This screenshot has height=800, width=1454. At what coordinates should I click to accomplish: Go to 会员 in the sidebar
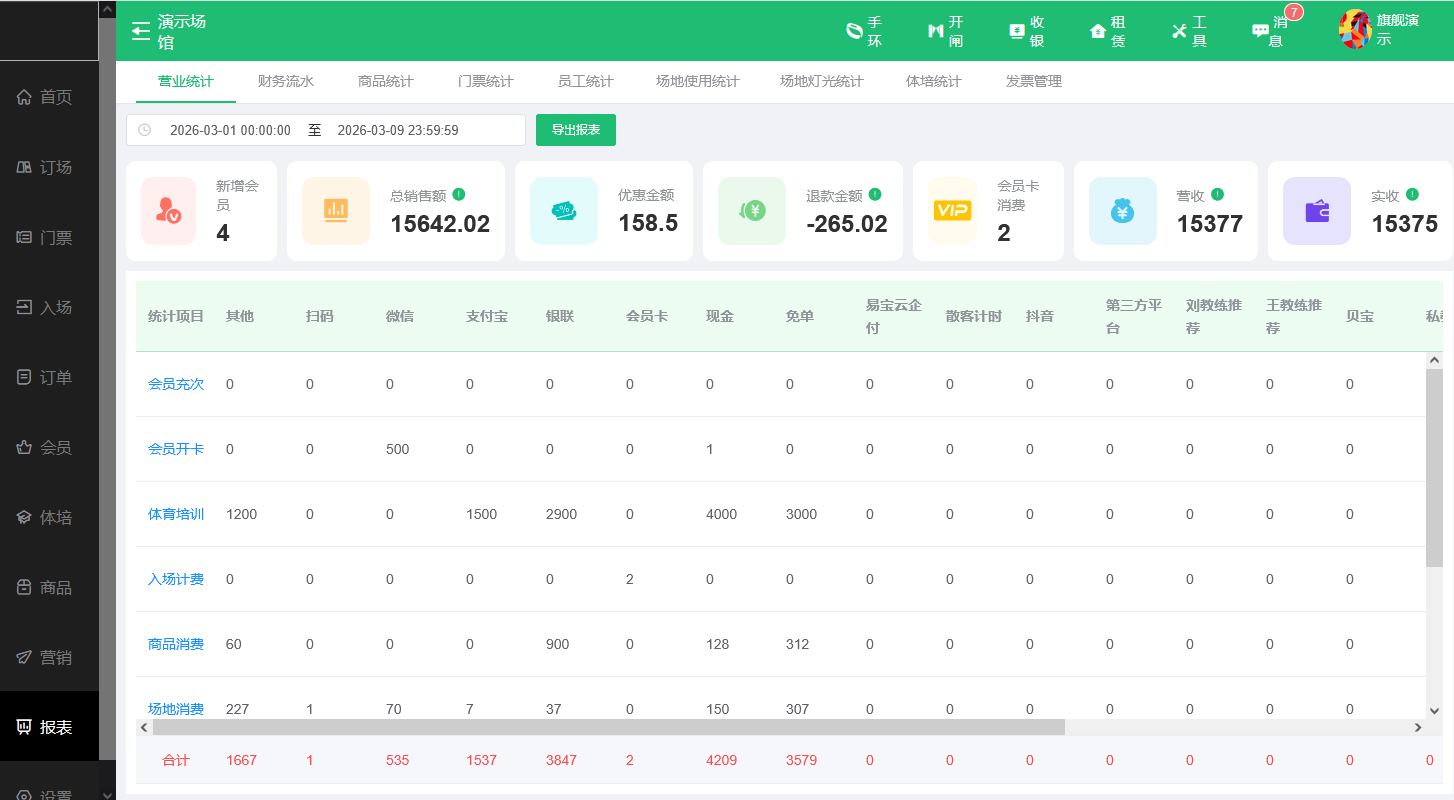[x=55, y=447]
